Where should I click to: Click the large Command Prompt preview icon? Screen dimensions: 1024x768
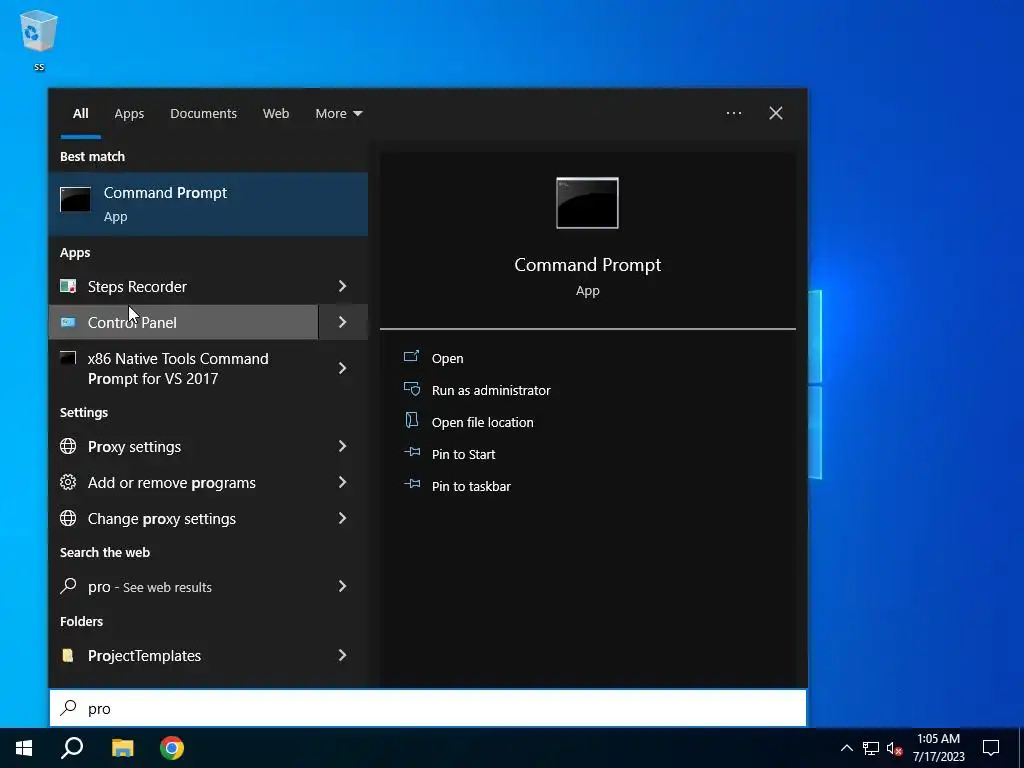click(587, 203)
